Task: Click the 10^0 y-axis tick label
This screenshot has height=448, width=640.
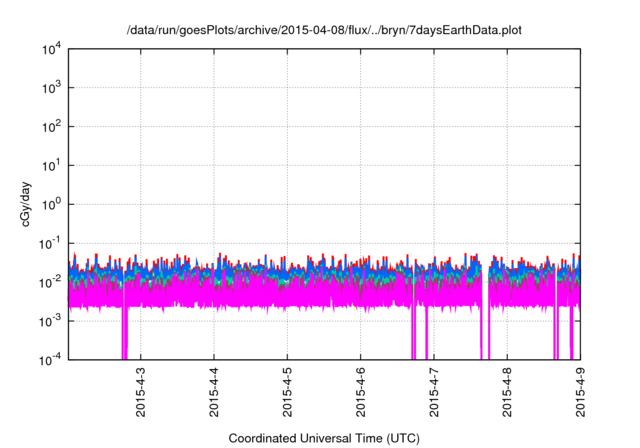Action: tap(52, 205)
